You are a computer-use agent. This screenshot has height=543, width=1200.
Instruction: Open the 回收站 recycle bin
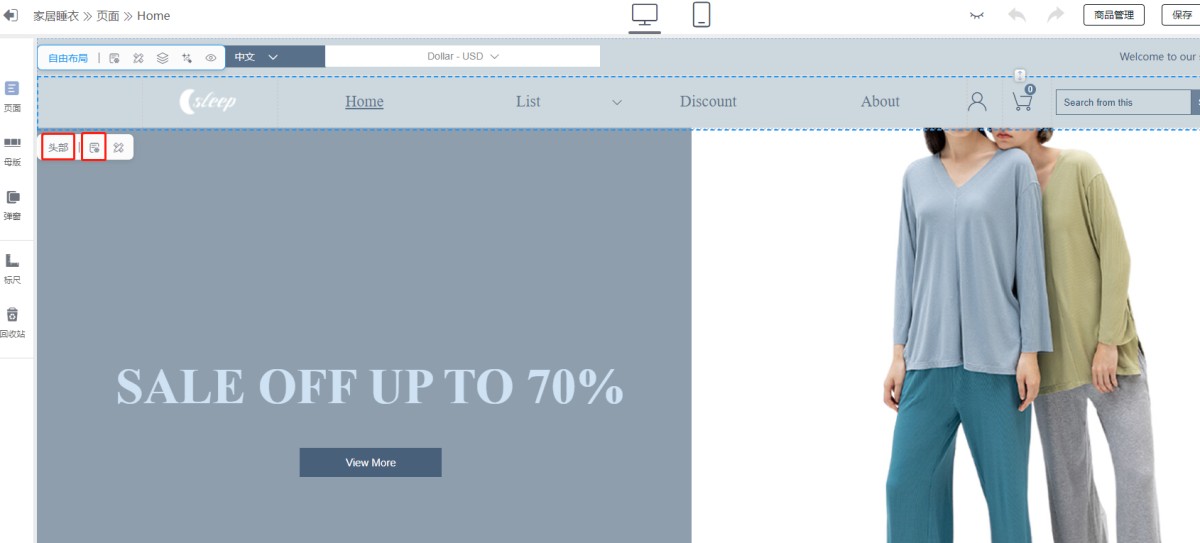pos(12,322)
